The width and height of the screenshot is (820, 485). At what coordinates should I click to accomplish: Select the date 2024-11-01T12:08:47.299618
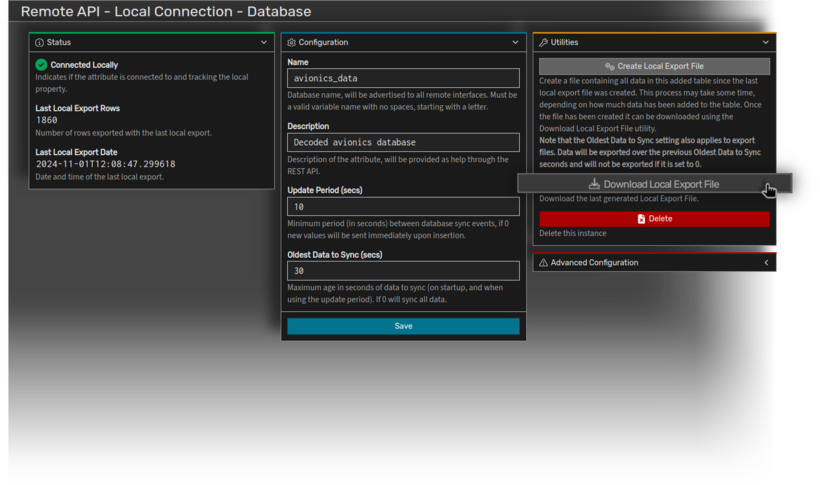pos(106,164)
